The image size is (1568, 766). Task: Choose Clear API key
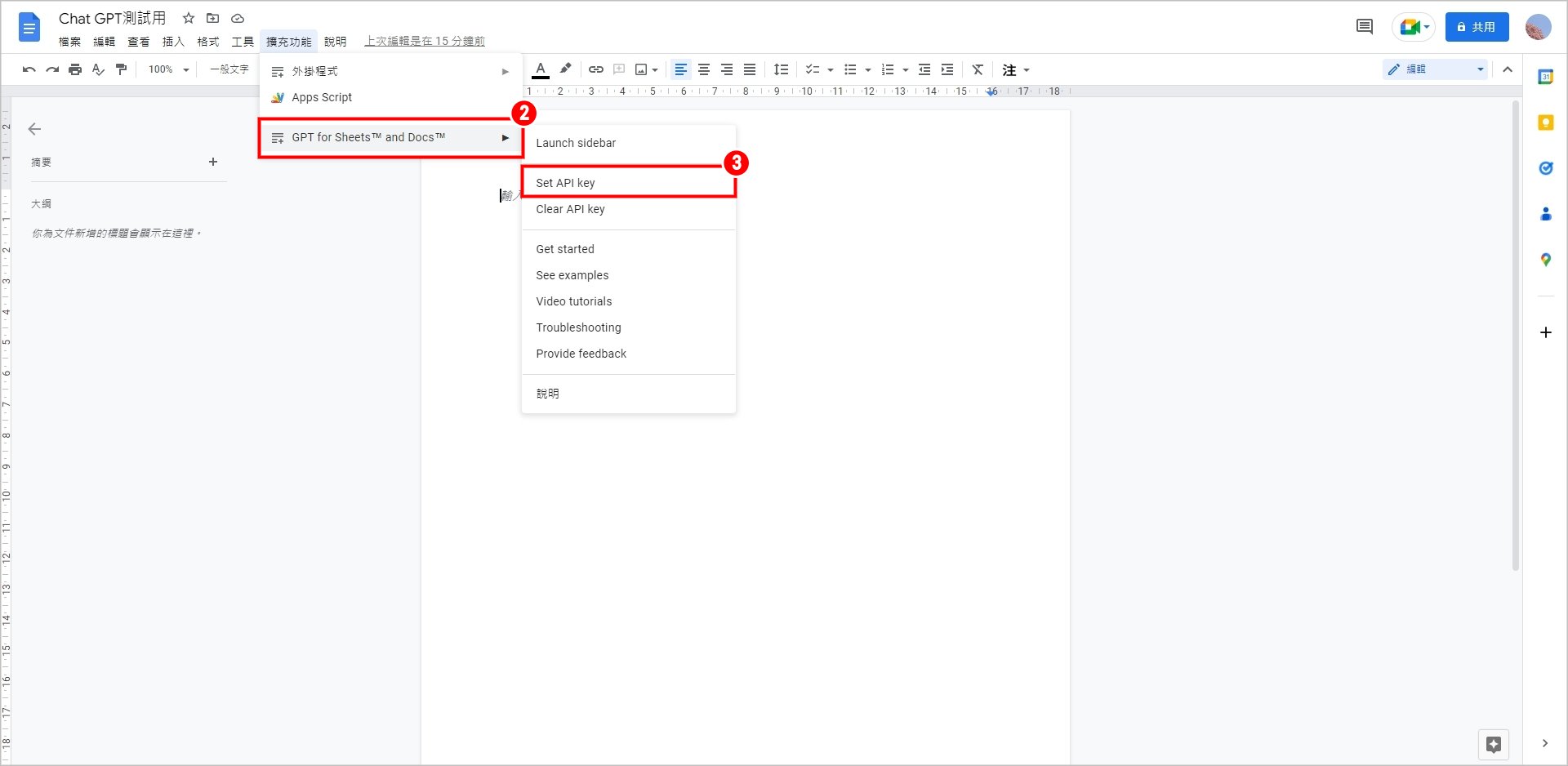(629, 209)
